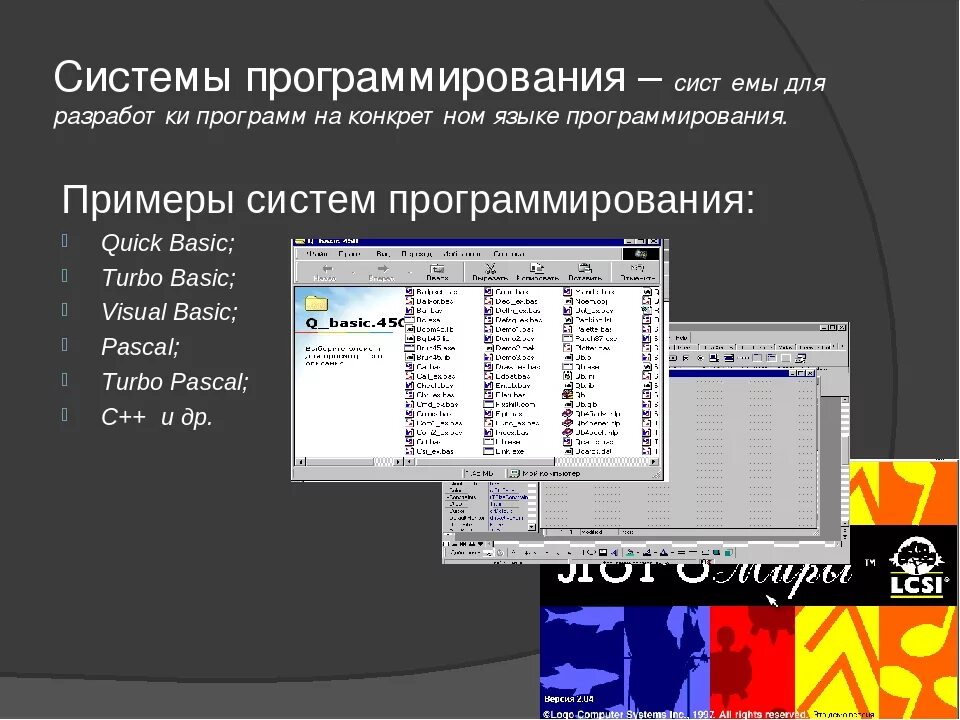960x720 pixels.
Task: Click the right scroll arrow of Explorer's left pane
Action: pyautogui.click(x=399, y=462)
